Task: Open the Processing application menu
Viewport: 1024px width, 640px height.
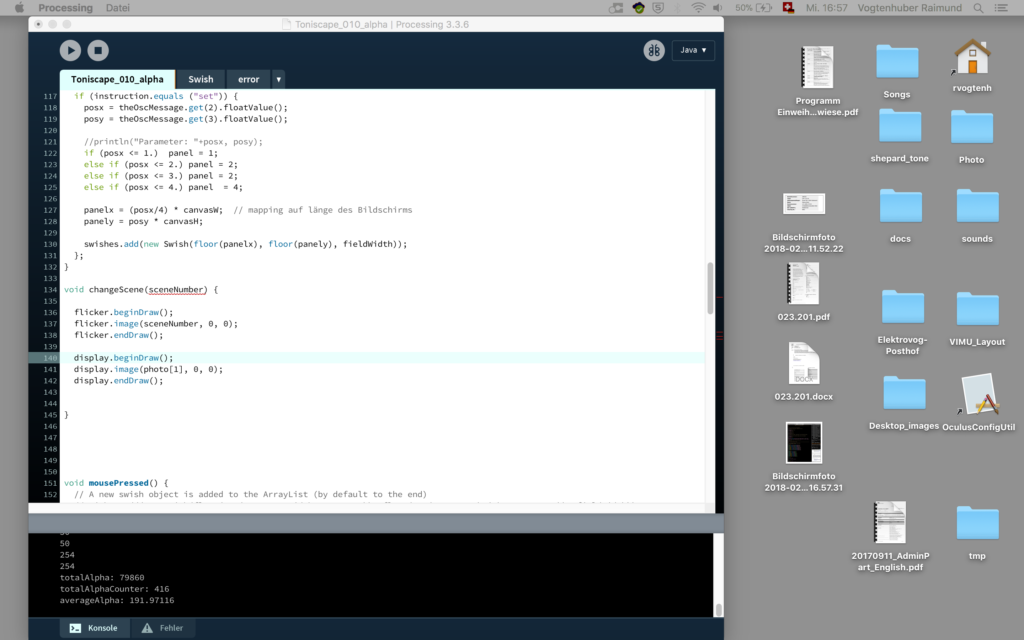Action: [x=65, y=7]
